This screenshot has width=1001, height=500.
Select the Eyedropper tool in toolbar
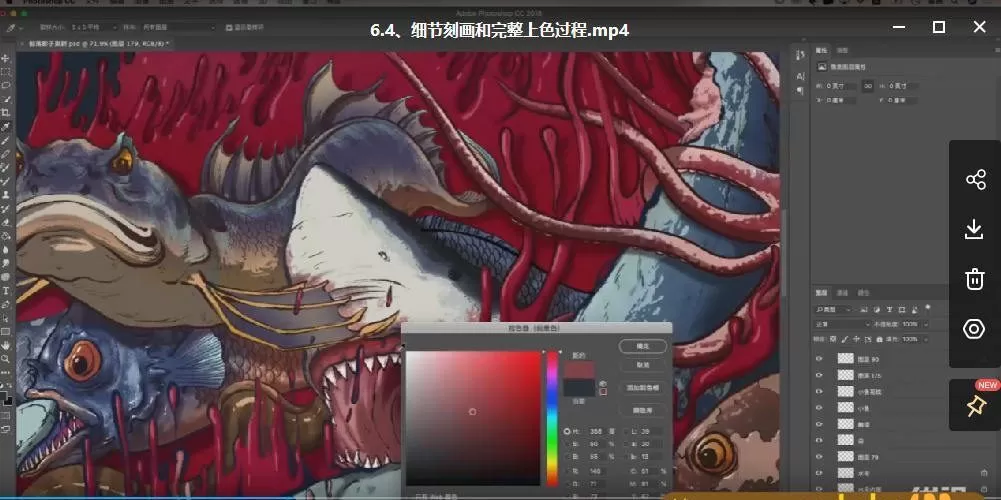6,126
